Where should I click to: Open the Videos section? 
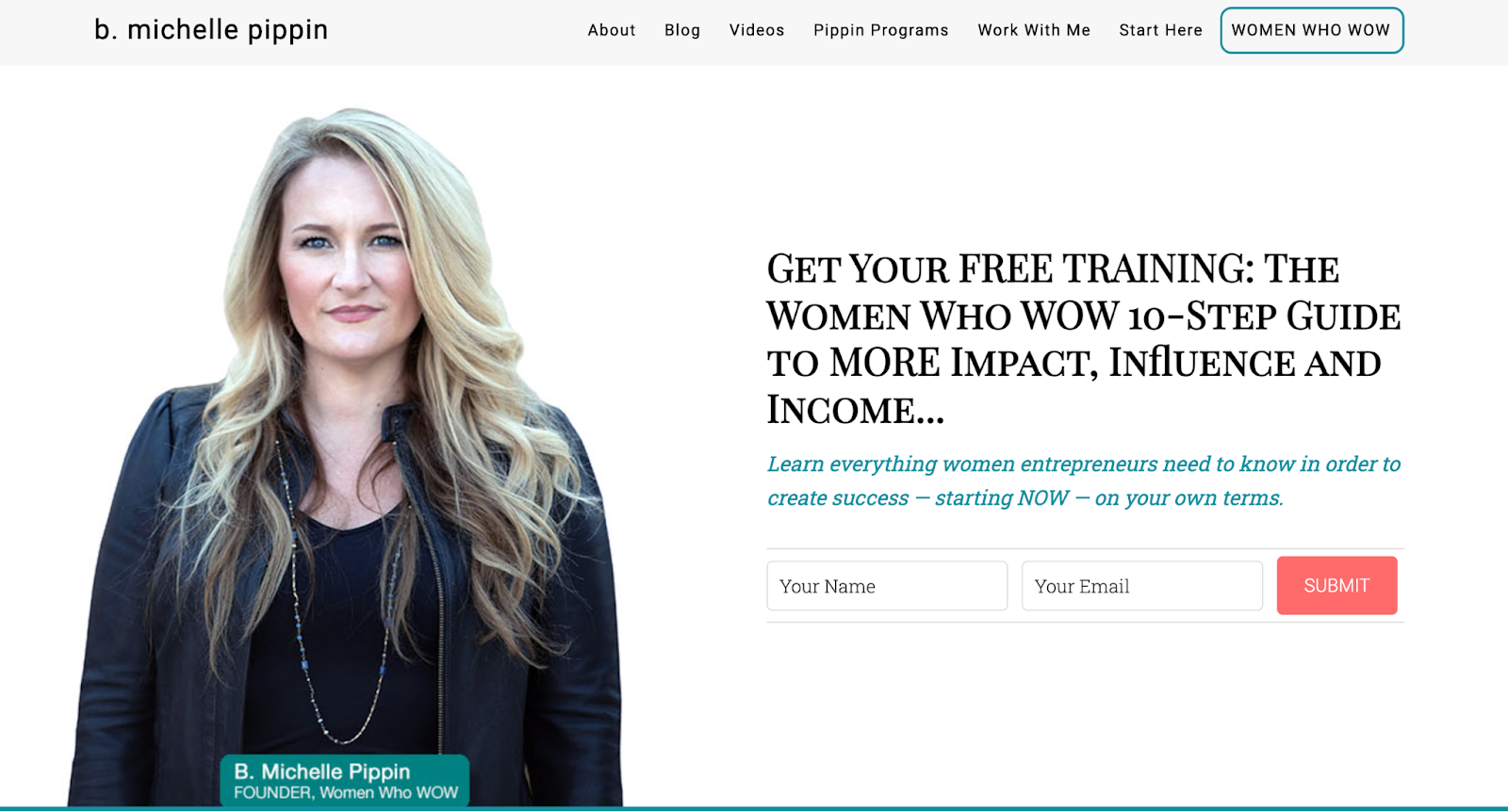click(757, 30)
